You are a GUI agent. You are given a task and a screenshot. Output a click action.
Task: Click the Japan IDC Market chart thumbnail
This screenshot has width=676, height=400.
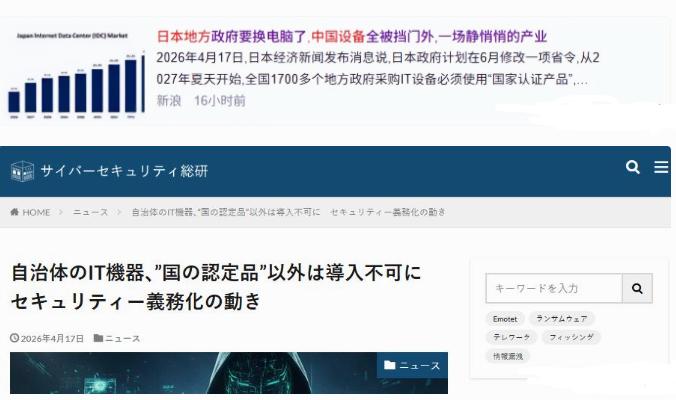(76, 75)
